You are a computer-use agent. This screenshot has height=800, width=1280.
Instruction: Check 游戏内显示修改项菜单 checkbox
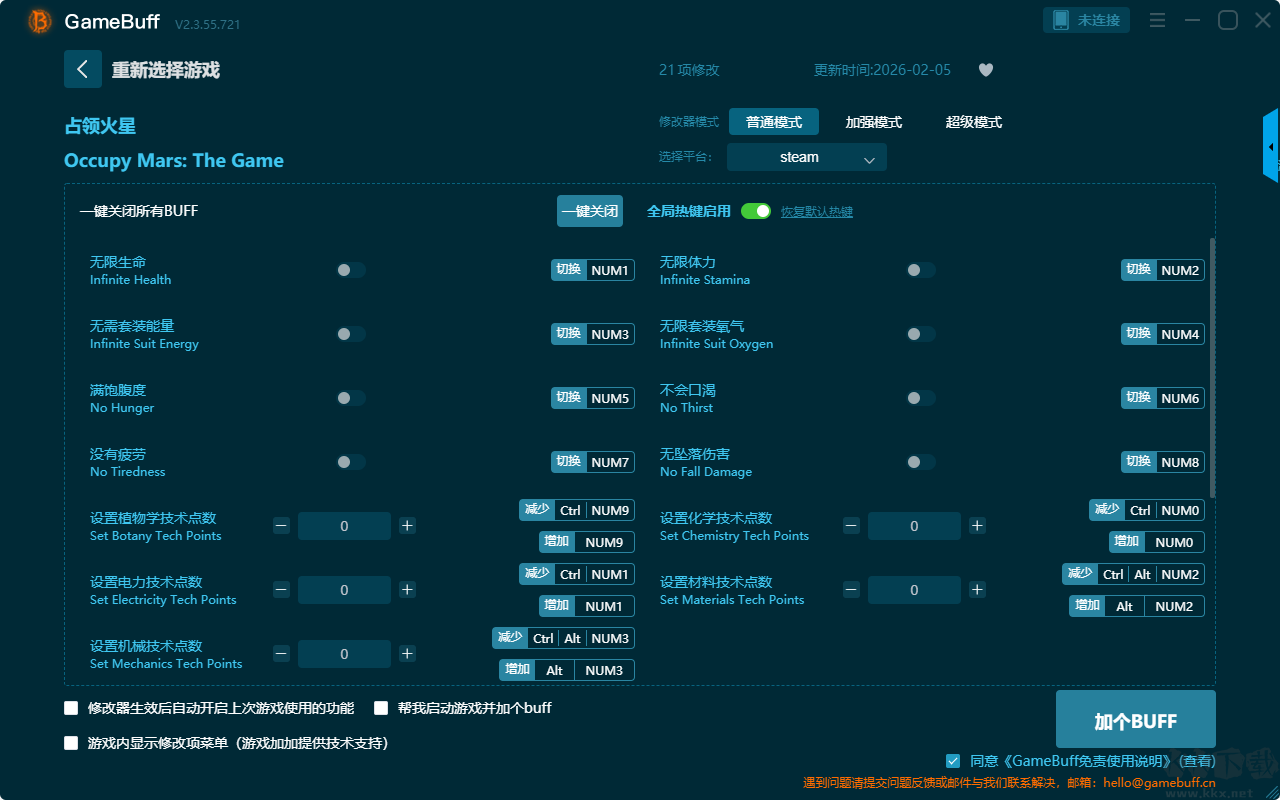(x=71, y=743)
